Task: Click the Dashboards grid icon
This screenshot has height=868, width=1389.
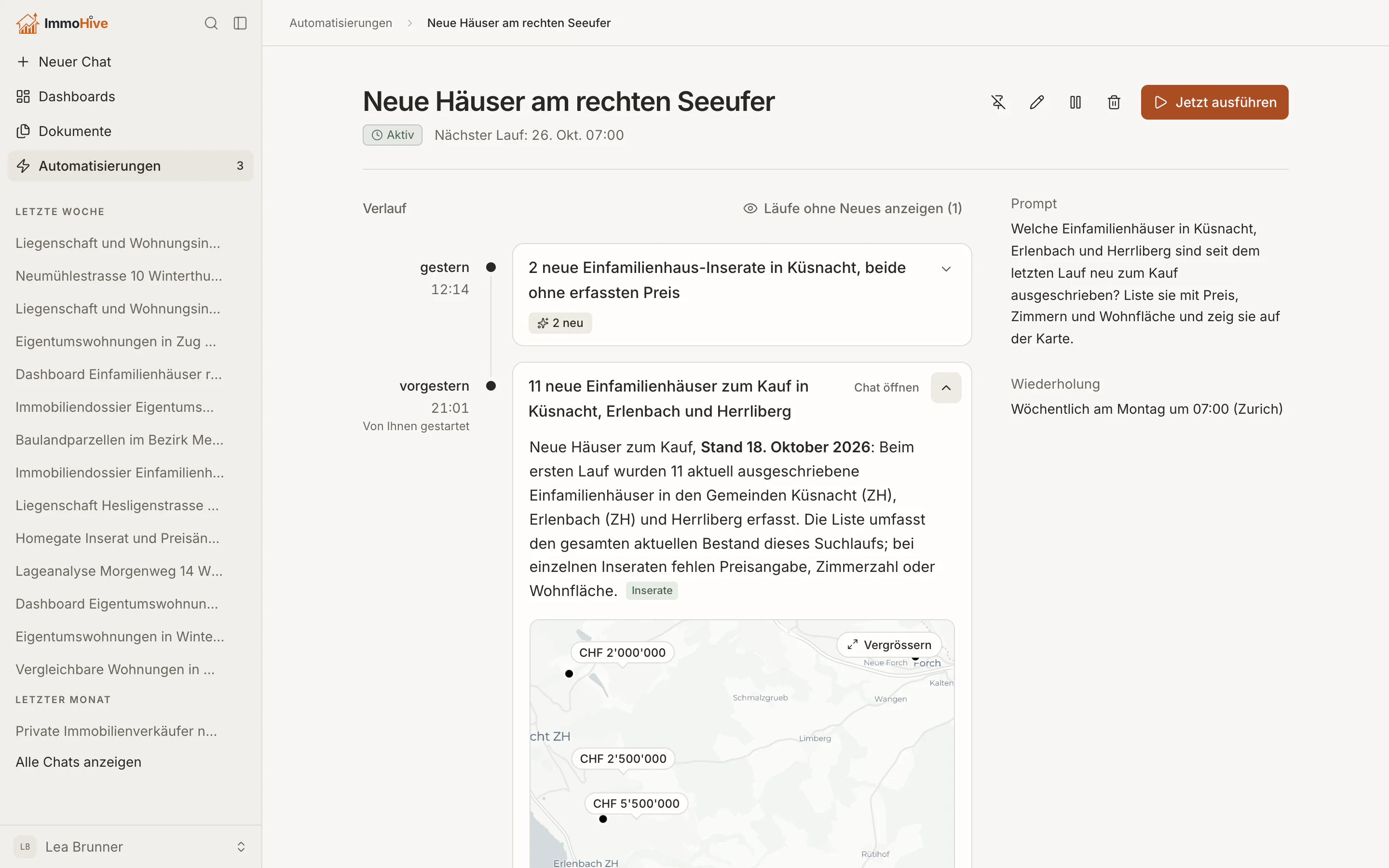Action: click(x=23, y=96)
